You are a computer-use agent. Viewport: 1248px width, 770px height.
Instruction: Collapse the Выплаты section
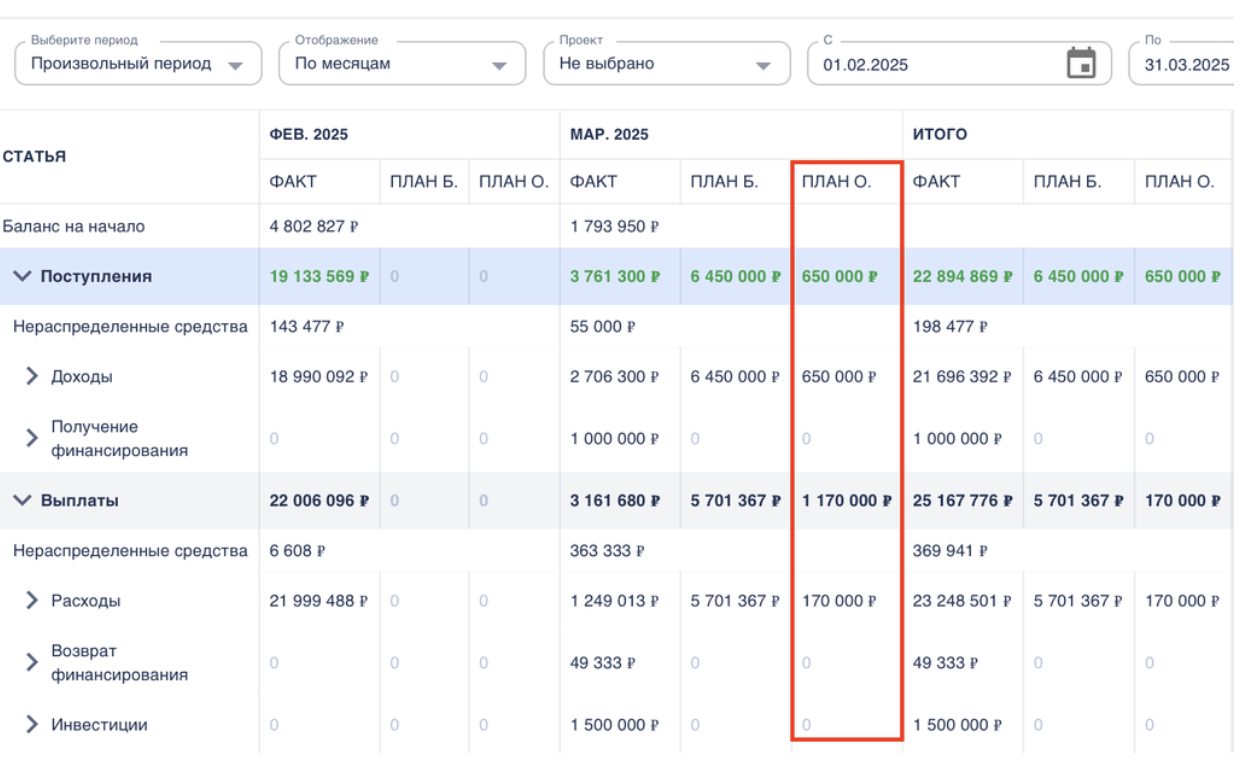pyautogui.click(x=22, y=501)
